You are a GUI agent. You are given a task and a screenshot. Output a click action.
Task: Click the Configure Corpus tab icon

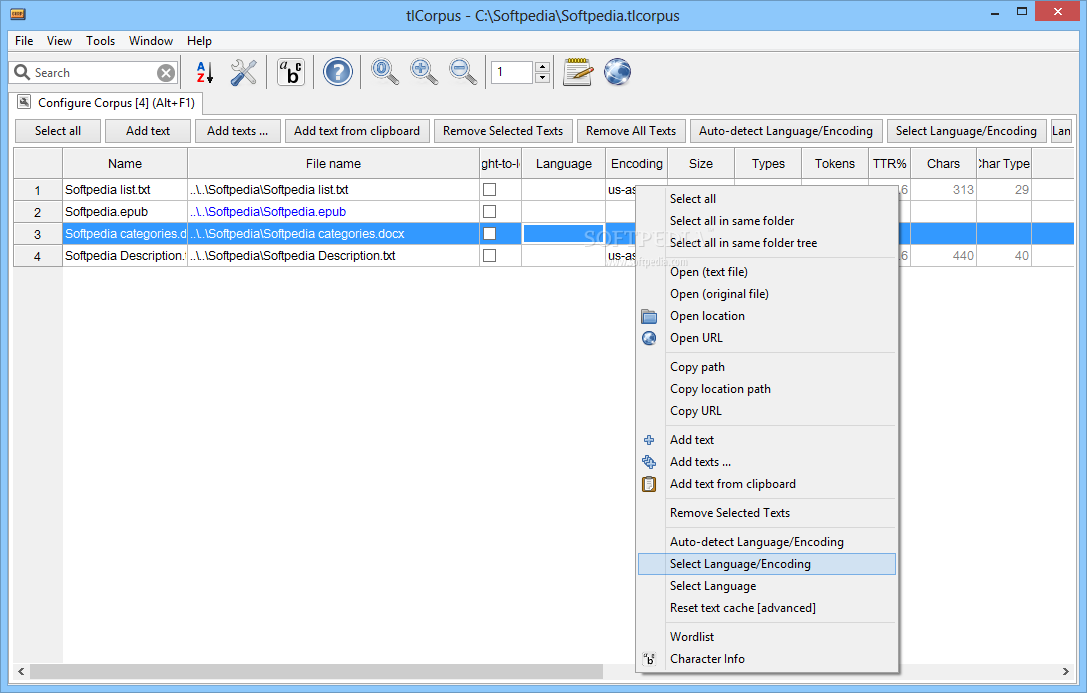pyautogui.click(x=24, y=102)
